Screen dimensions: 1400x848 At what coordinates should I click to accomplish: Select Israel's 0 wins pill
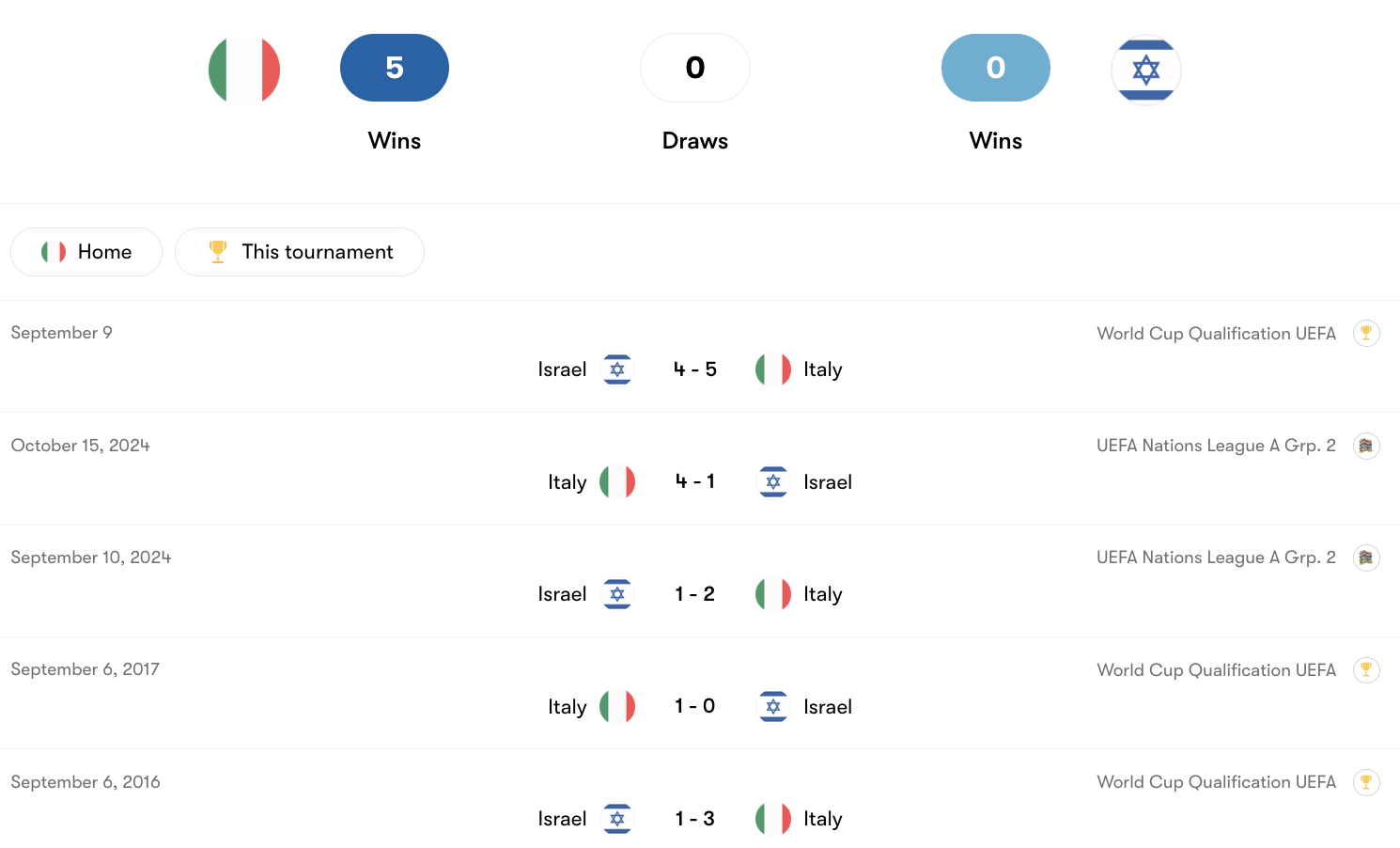click(x=996, y=68)
